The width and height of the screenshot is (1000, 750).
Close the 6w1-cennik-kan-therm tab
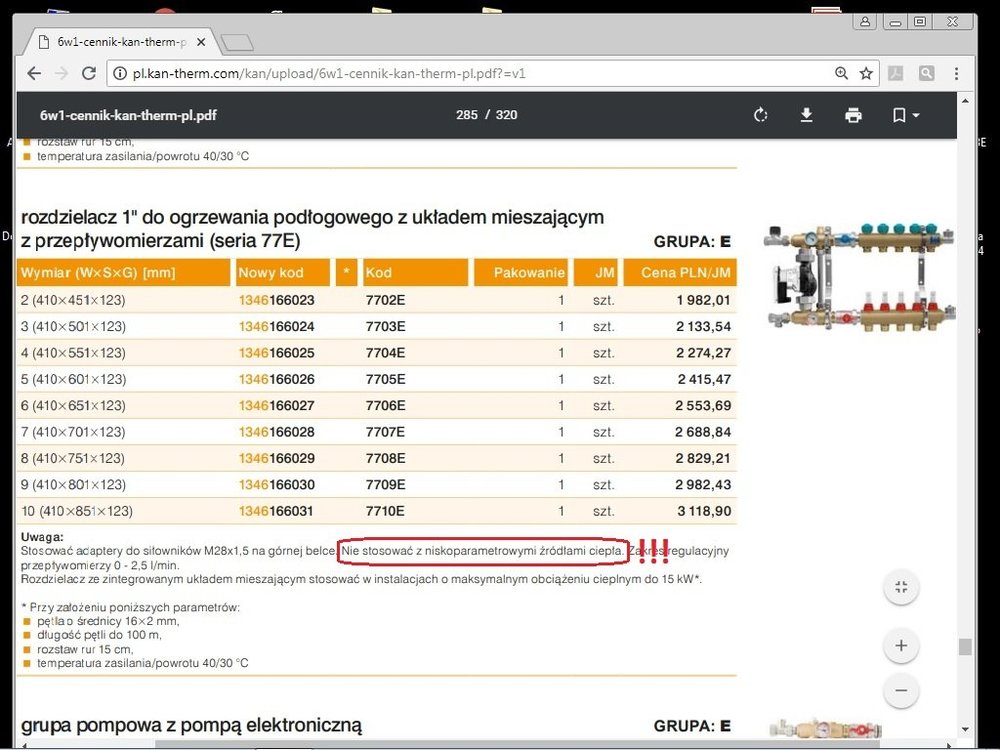pyautogui.click(x=201, y=43)
